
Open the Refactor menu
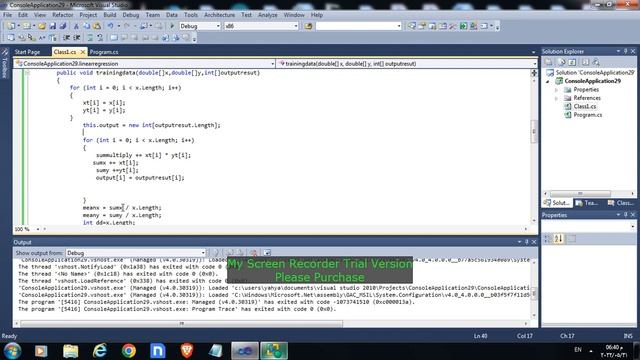[x=62, y=15]
